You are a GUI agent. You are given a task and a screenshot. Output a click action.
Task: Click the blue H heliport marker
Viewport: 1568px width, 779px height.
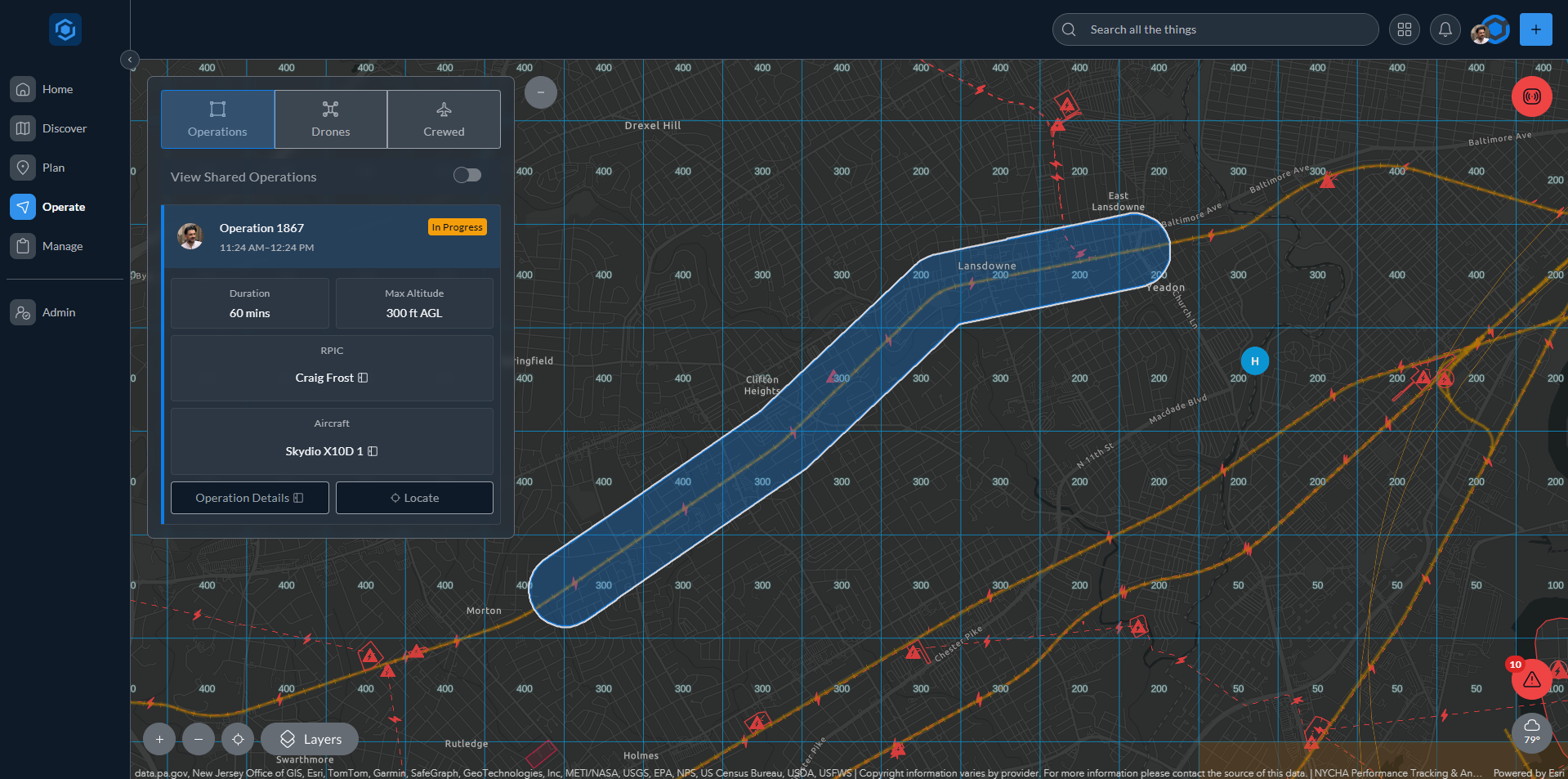pyautogui.click(x=1255, y=361)
